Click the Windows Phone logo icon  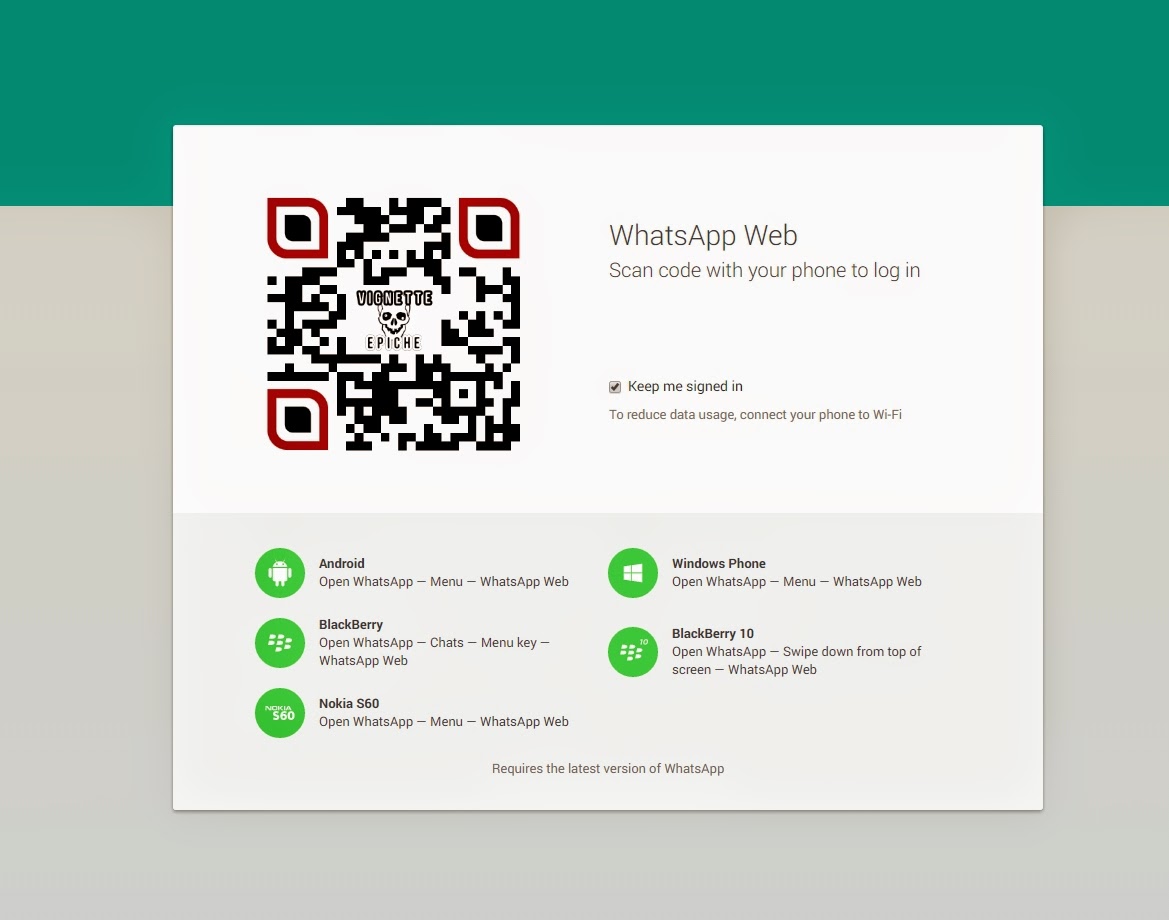[x=633, y=573]
